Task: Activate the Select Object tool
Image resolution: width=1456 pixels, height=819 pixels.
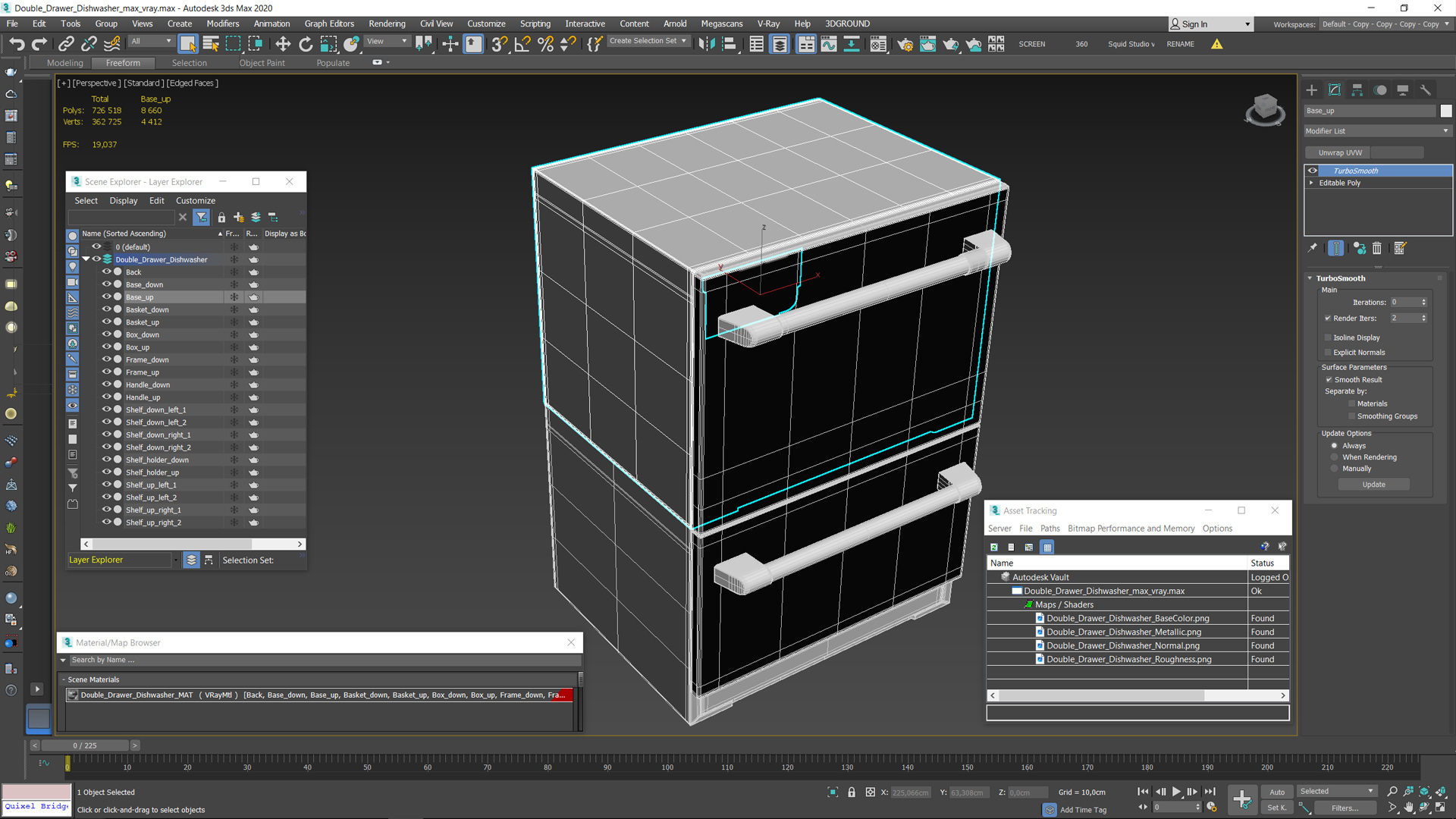Action: click(188, 44)
